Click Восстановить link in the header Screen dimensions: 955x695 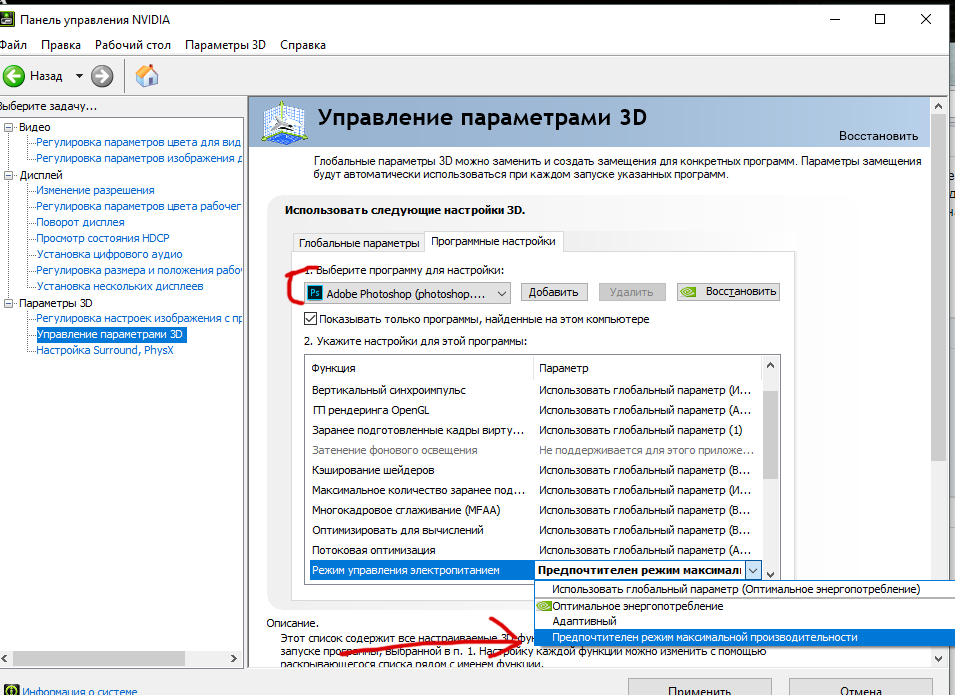pyautogui.click(x=878, y=136)
